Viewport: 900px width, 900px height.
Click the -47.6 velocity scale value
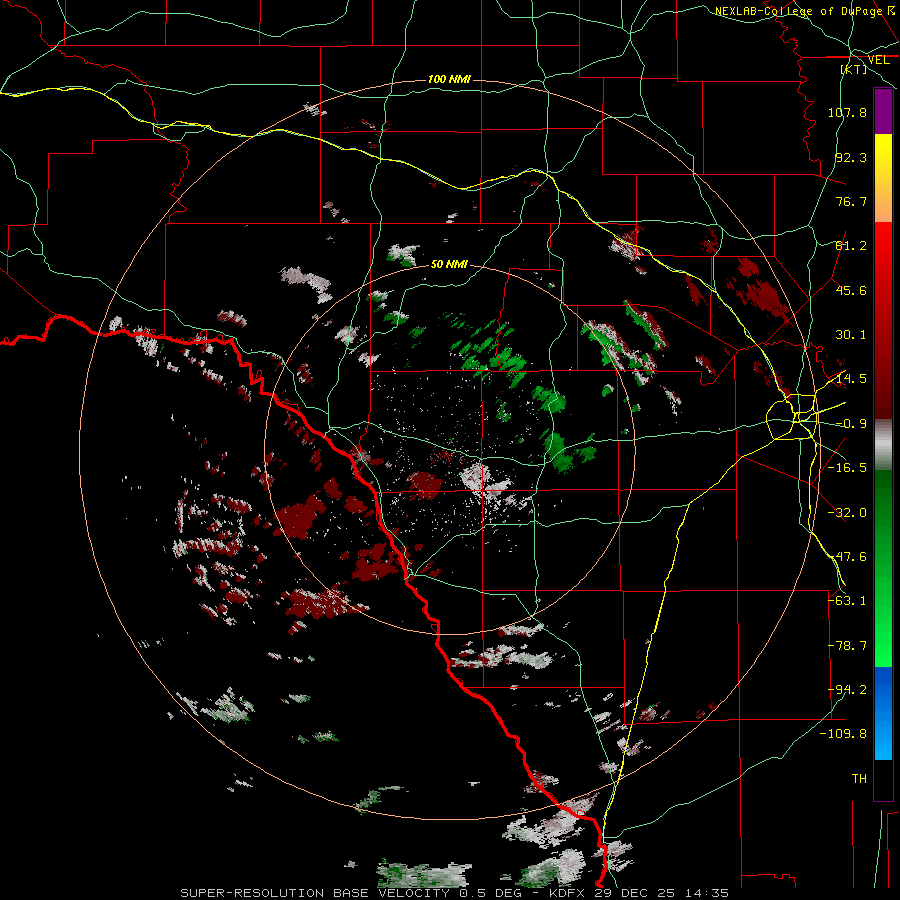pos(847,557)
